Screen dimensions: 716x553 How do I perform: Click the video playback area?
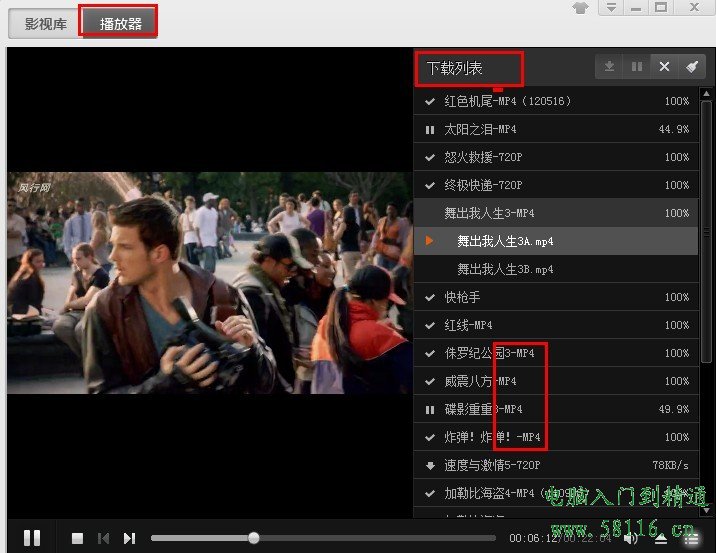(210, 283)
